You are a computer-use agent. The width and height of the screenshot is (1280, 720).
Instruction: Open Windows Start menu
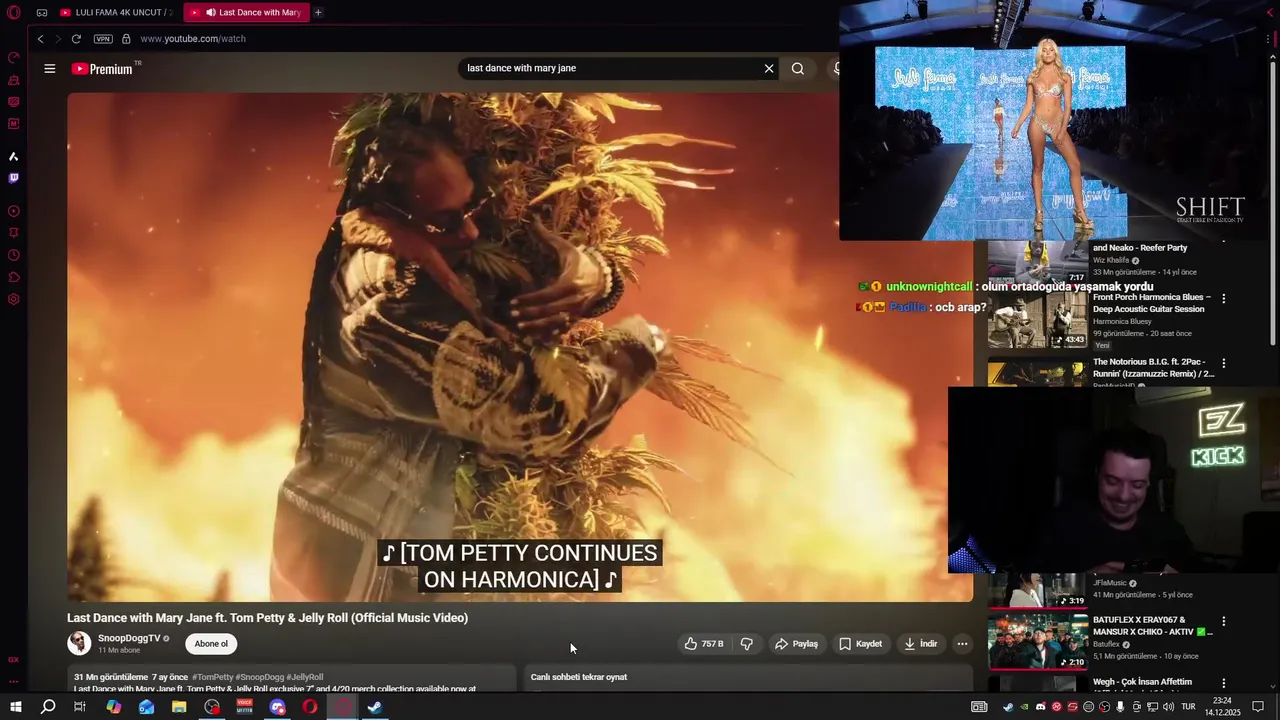(15, 707)
